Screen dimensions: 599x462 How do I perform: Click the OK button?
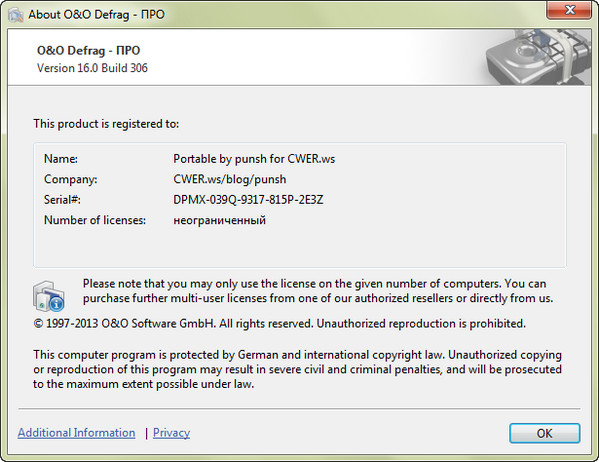(544, 433)
